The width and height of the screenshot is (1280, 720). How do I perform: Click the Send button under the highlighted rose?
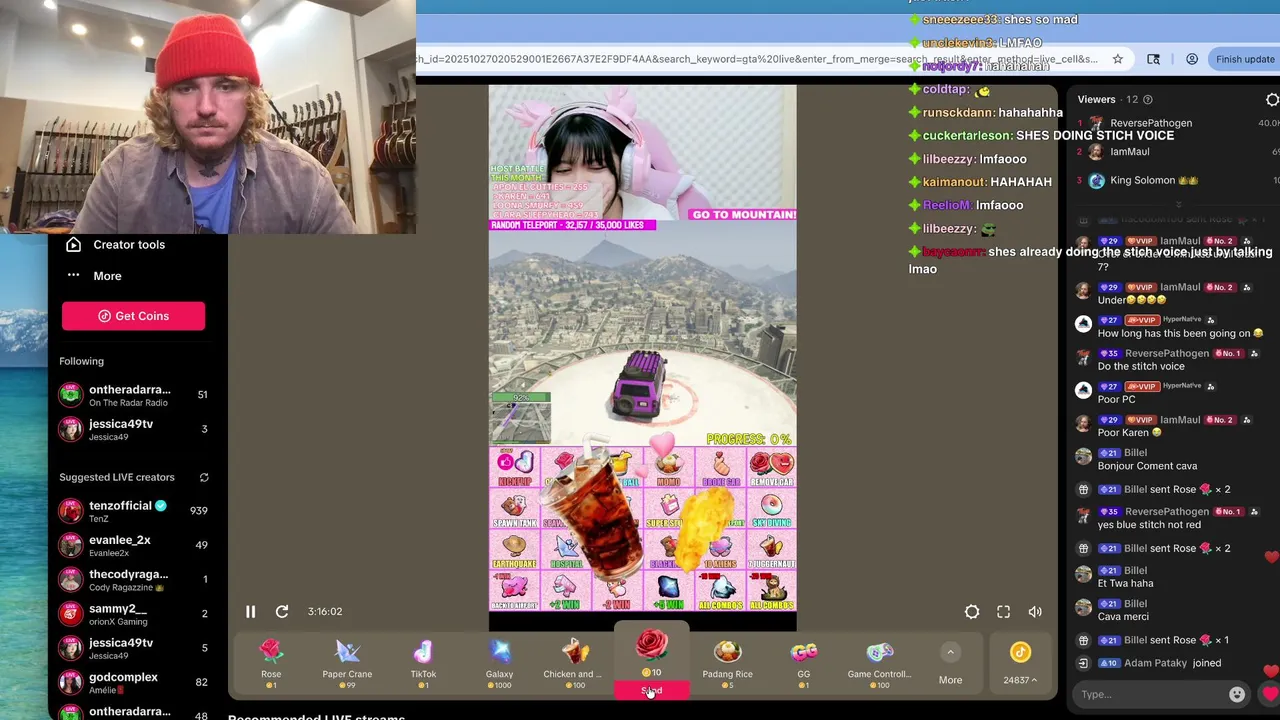(x=651, y=691)
